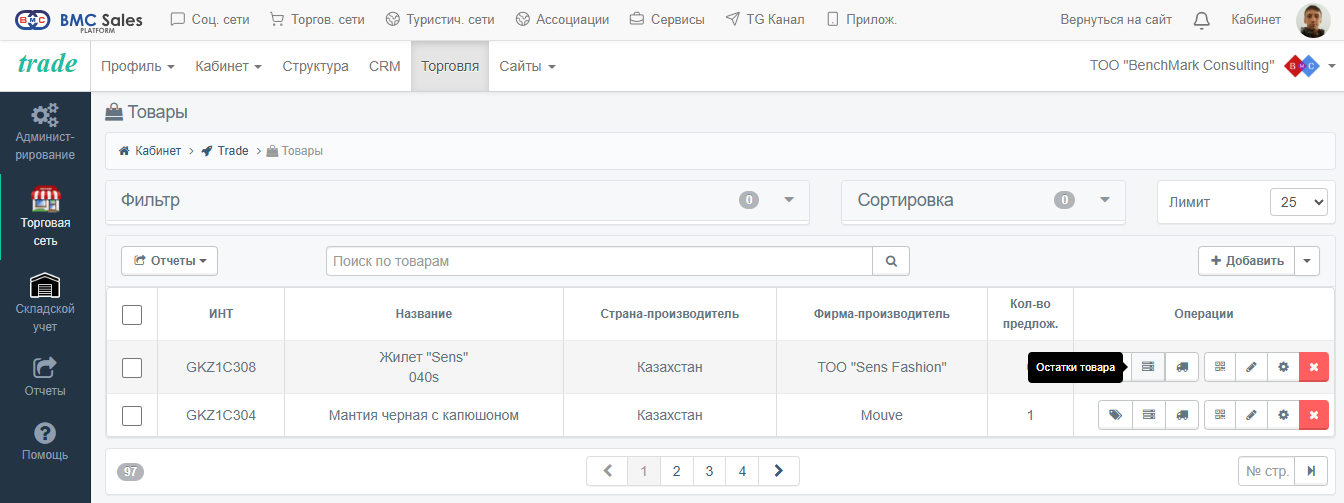This screenshot has width=1344, height=503.
Task: Open company switcher dropdown by BenchMark Consulting
Action: click(1332, 67)
